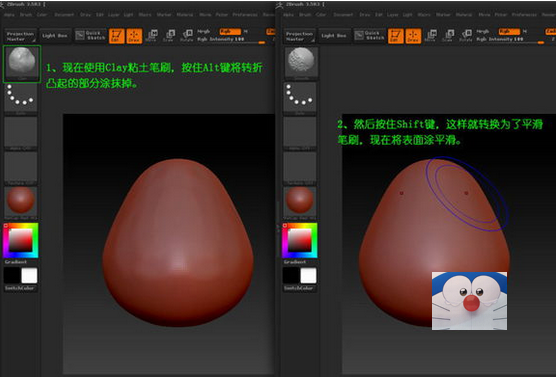
Task: Click the Gradient button in left window
Action: tap(16, 262)
